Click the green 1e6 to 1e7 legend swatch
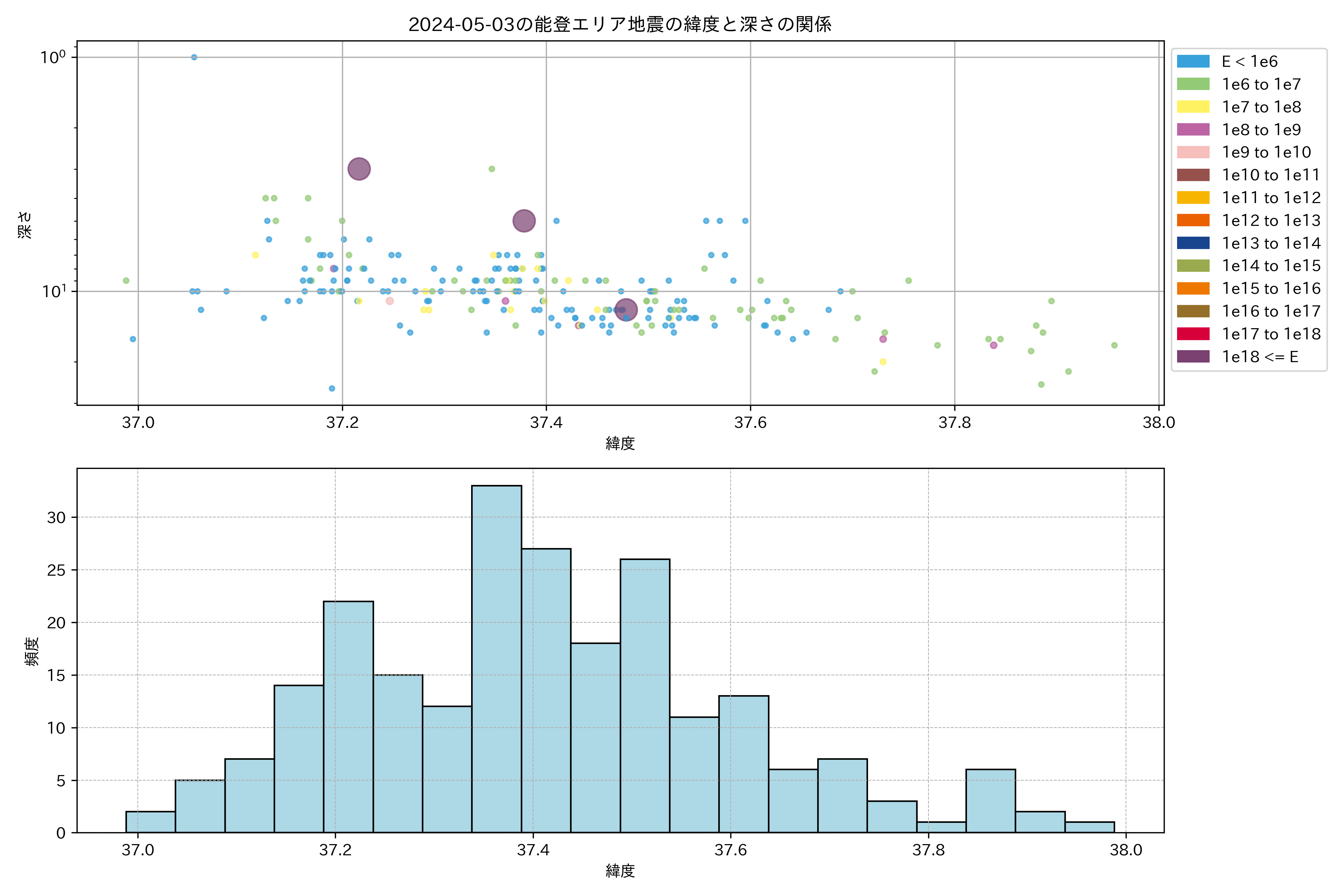The height and width of the screenshot is (896, 1344). 1193,84
